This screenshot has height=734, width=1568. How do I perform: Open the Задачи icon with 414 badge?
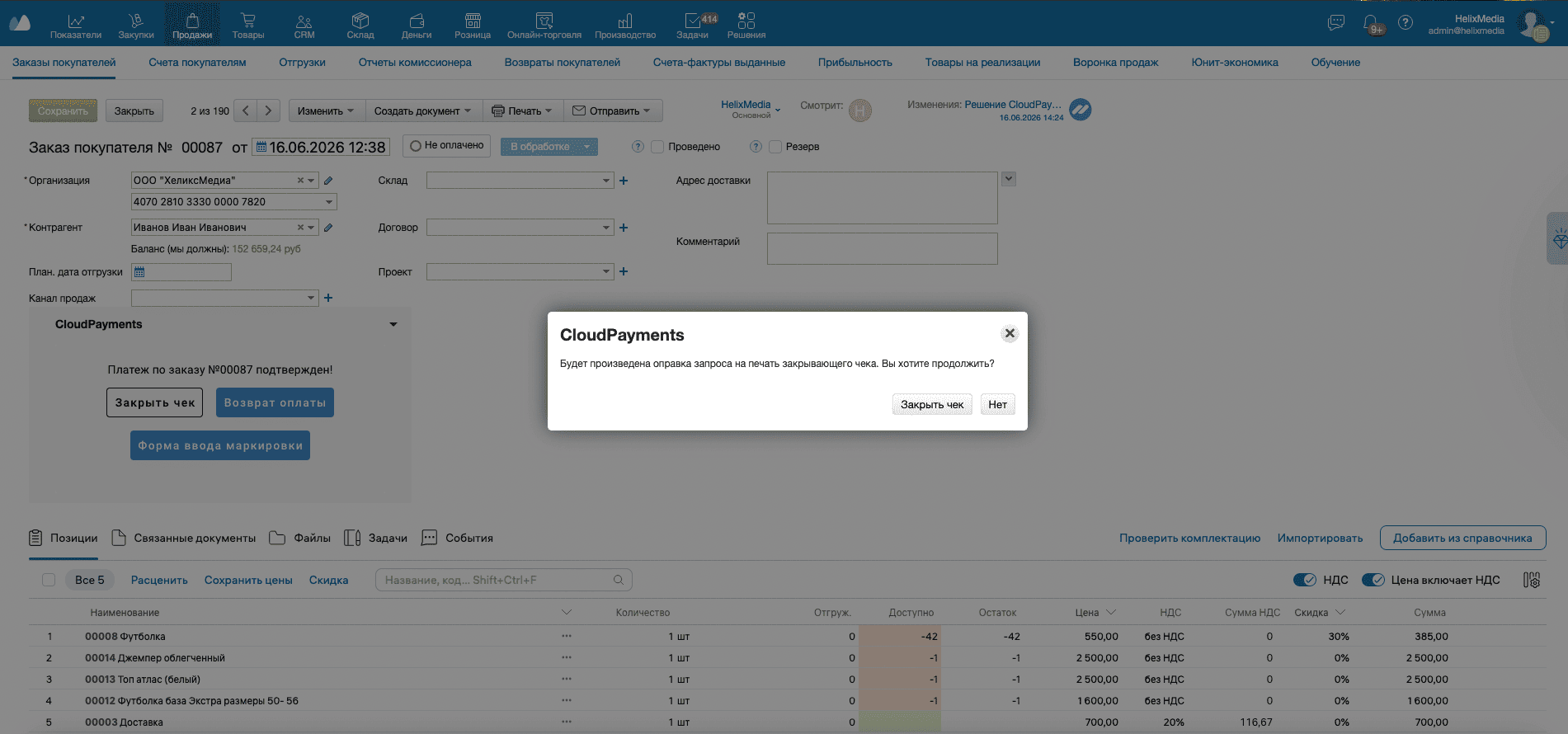(693, 26)
